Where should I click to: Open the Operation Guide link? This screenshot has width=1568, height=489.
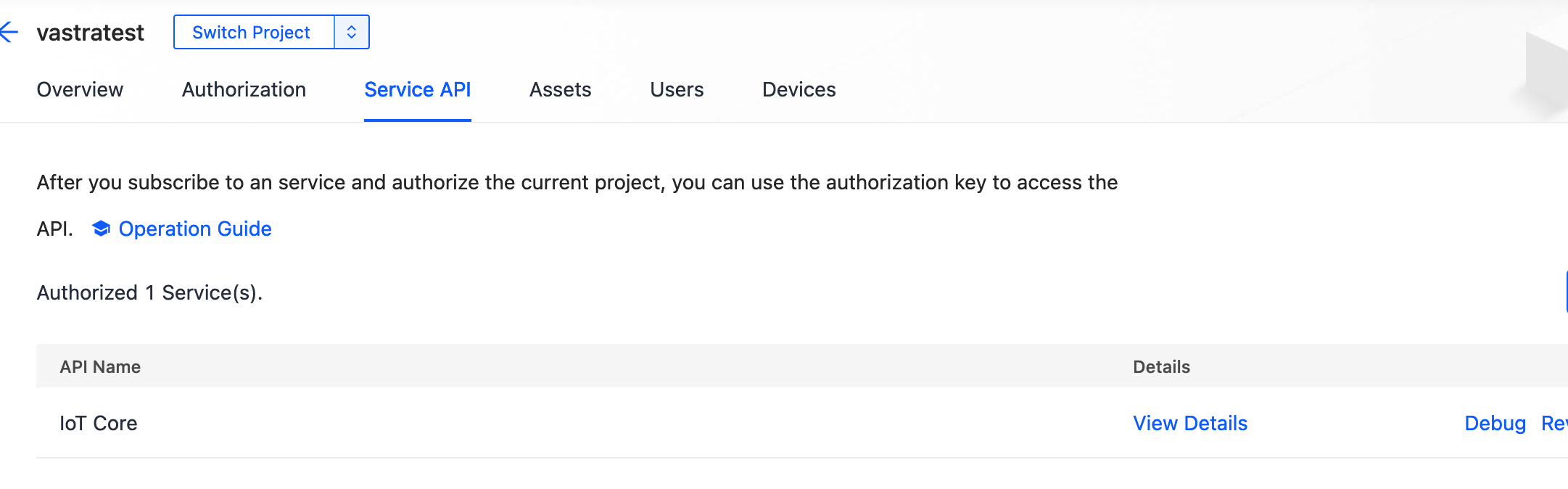coord(195,229)
